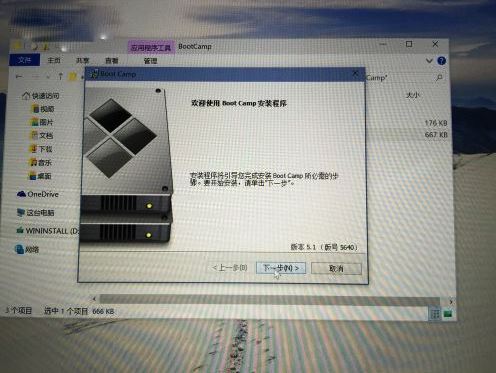Screen dimensions: 496x373
Task: Open the 桌面 Desktop folder in sidebar
Action: 40,176
